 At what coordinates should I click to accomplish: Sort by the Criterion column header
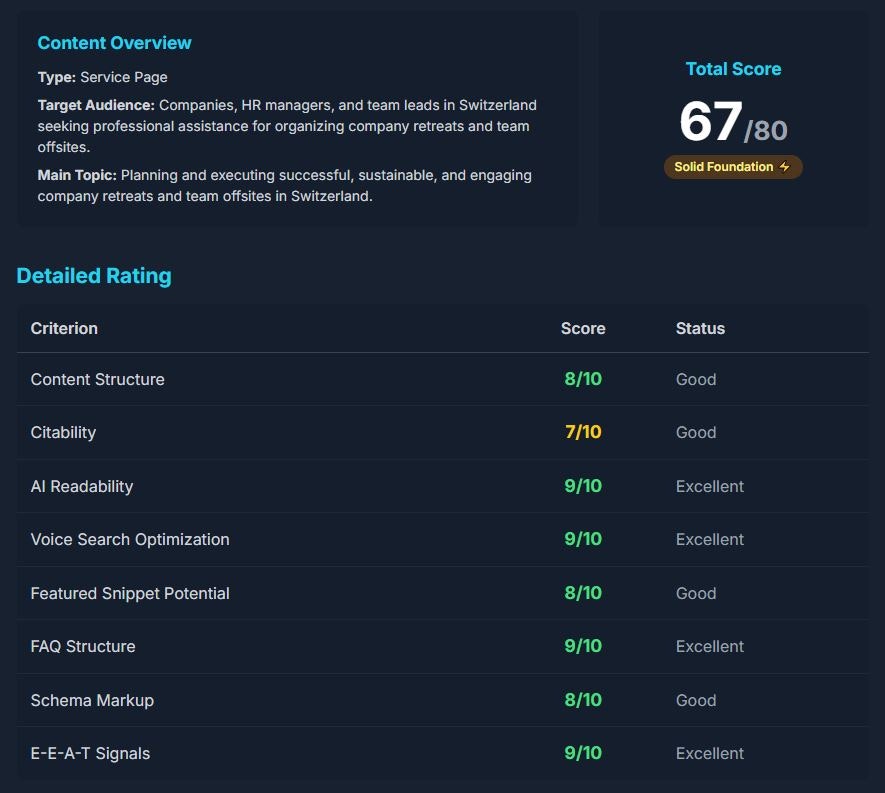click(64, 328)
